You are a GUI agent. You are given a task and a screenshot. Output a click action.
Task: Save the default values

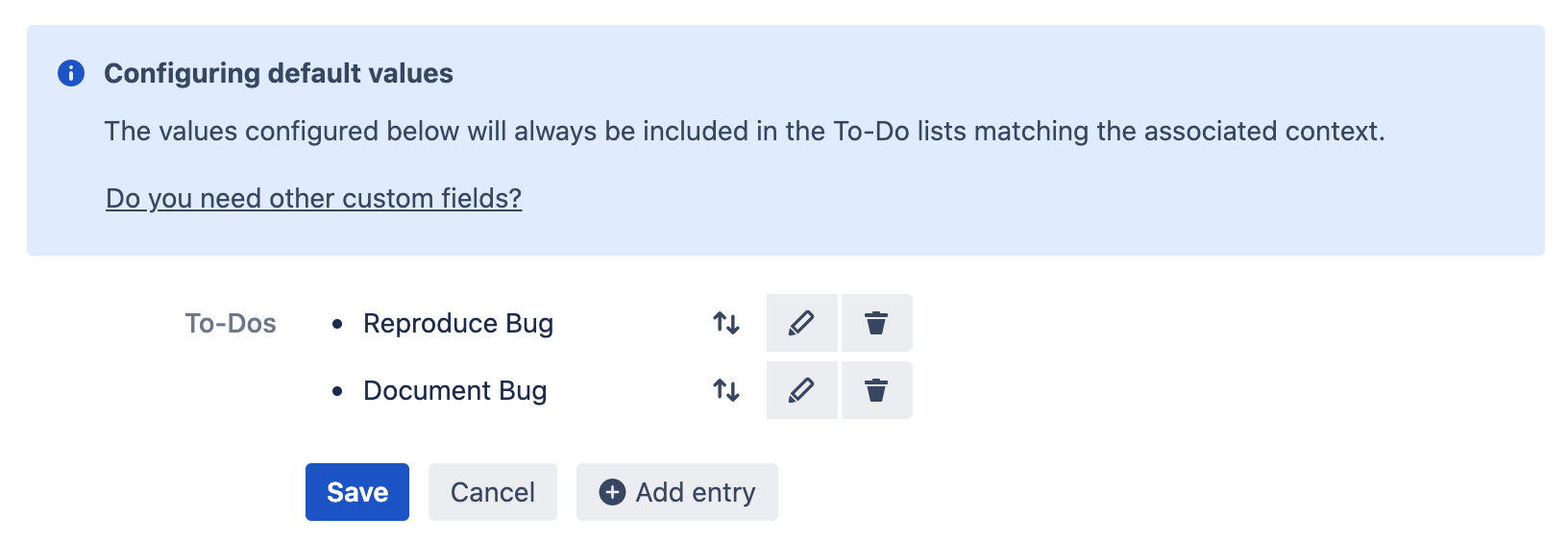(x=357, y=492)
